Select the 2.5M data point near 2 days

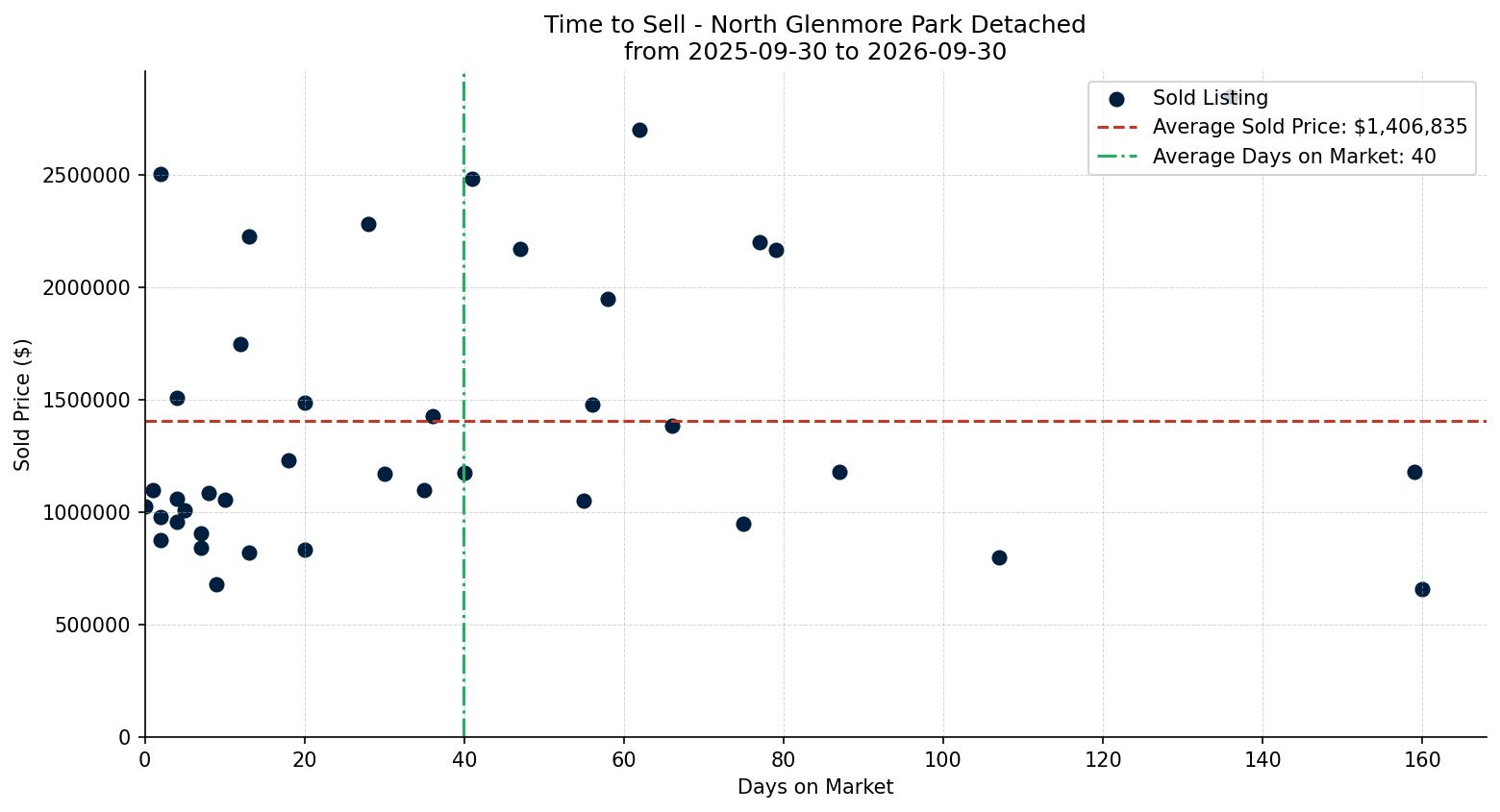pos(161,174)
